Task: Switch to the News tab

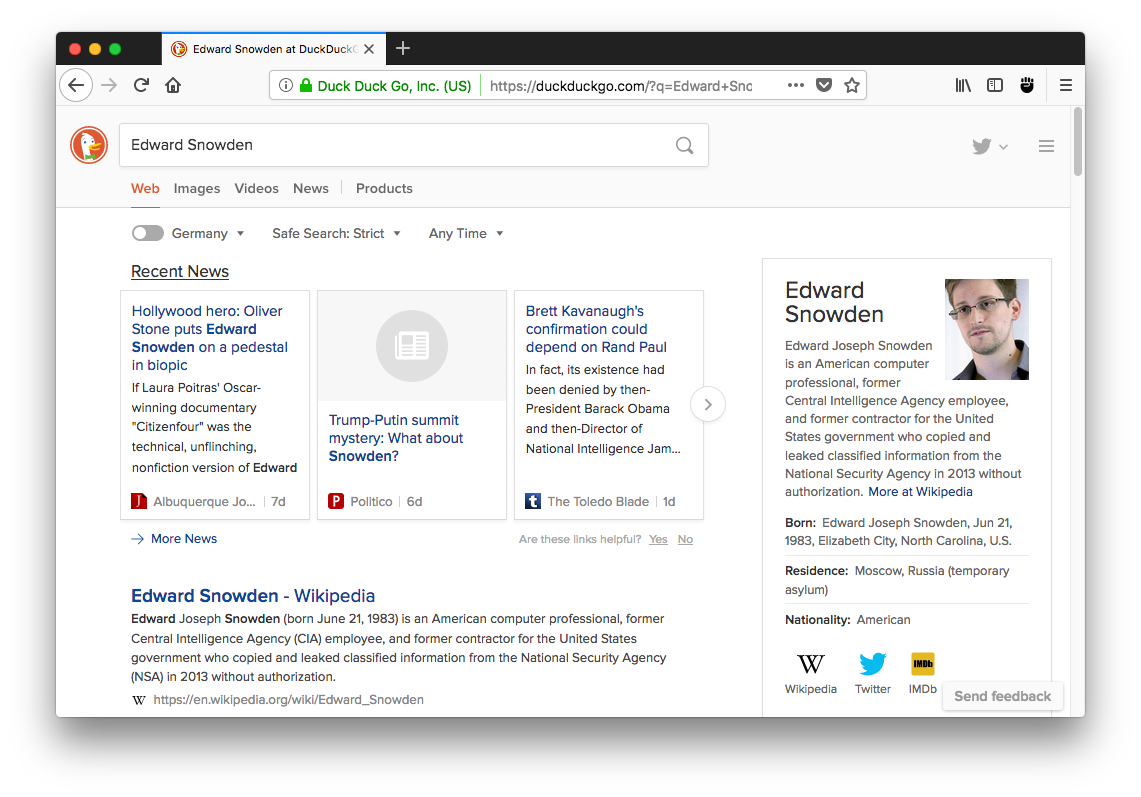Action: (311, 189)
